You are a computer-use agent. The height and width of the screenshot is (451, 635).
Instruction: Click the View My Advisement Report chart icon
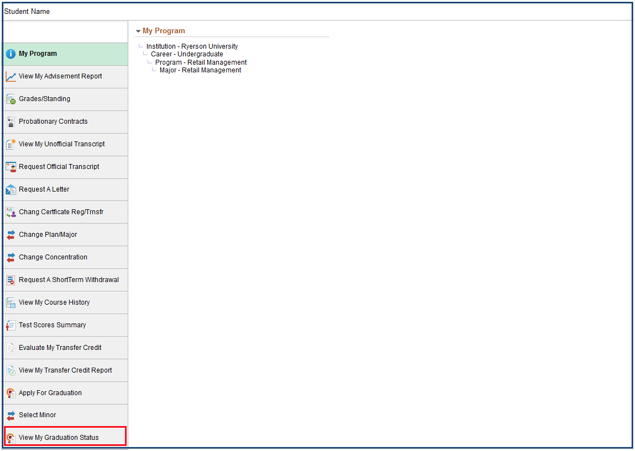pos(11,77)
